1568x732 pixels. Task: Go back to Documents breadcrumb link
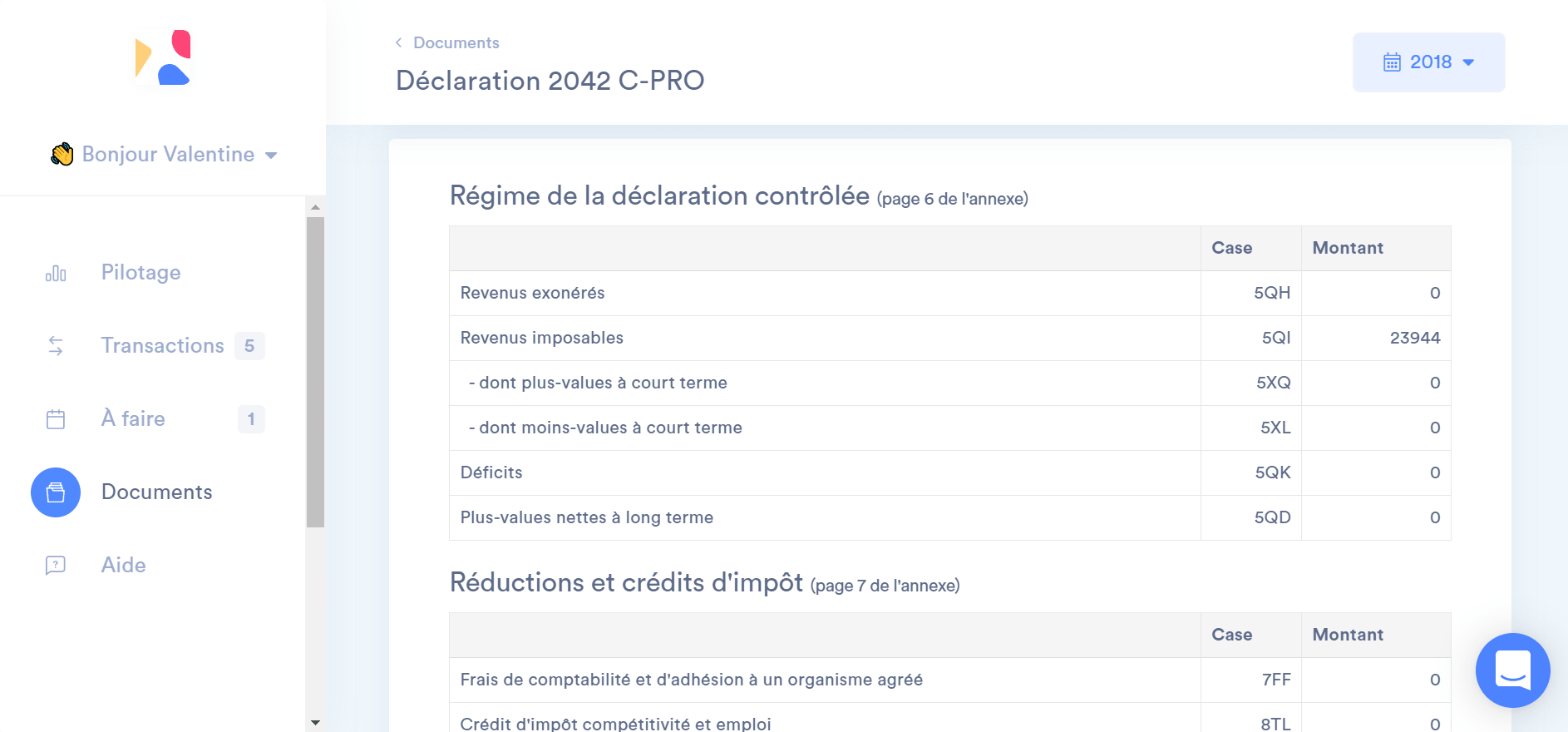(x=456, y=42)
